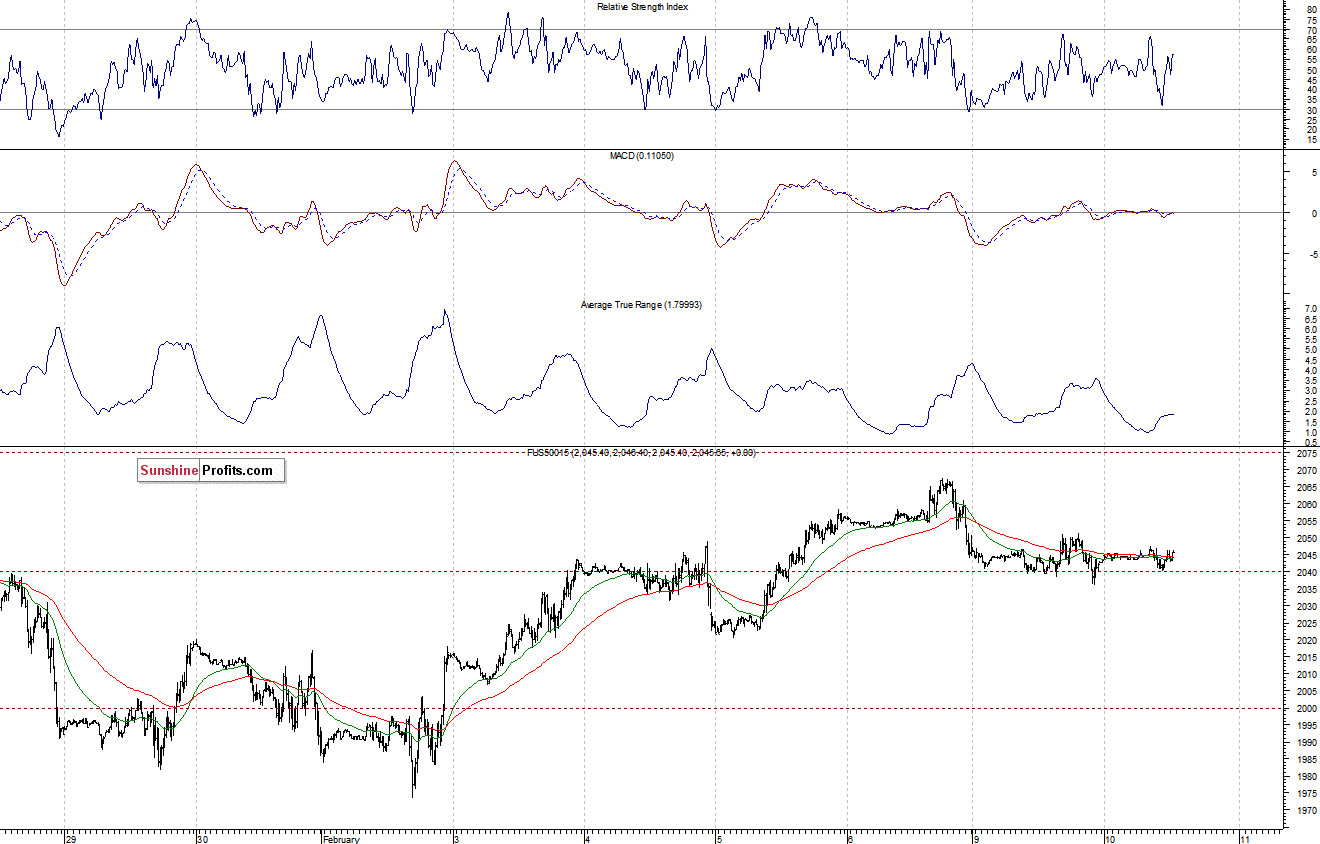Click the RSI axis value 15
1320x844 pixels.
coord(1312,140)
